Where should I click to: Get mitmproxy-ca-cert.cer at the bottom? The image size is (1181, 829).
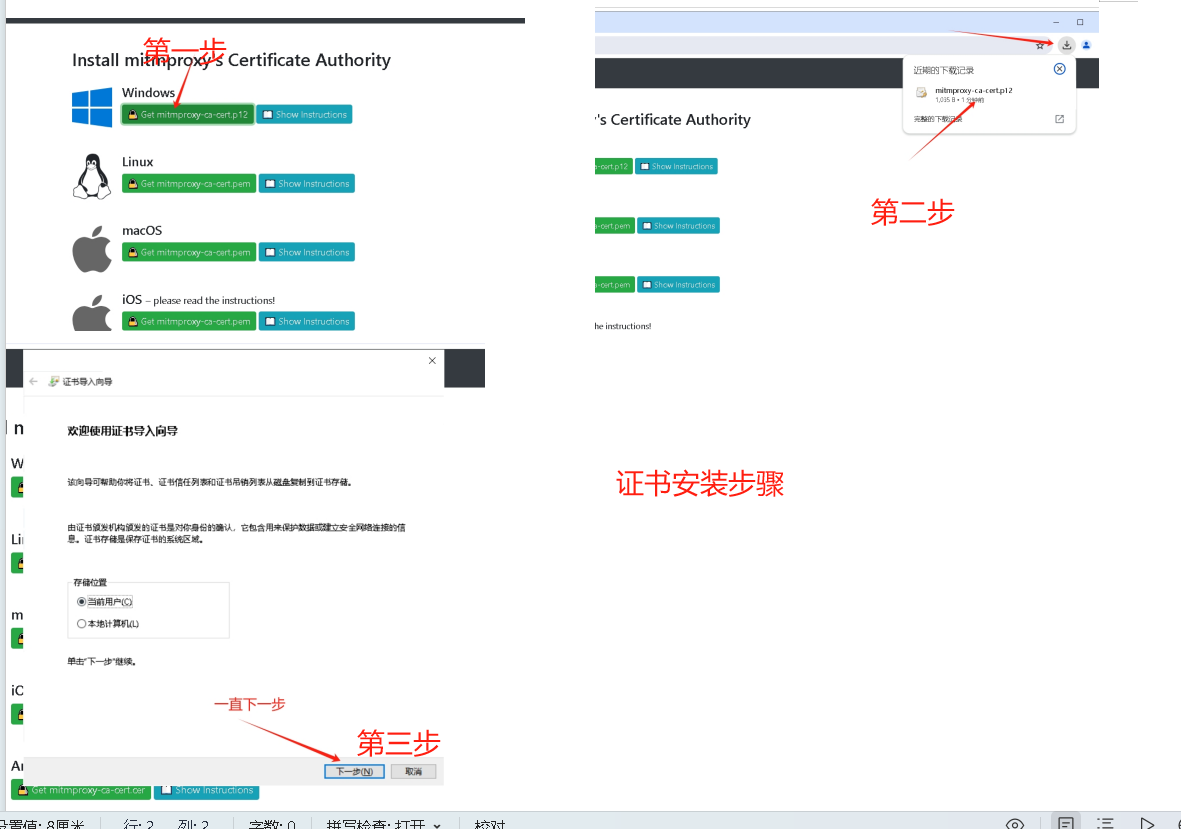81,791
